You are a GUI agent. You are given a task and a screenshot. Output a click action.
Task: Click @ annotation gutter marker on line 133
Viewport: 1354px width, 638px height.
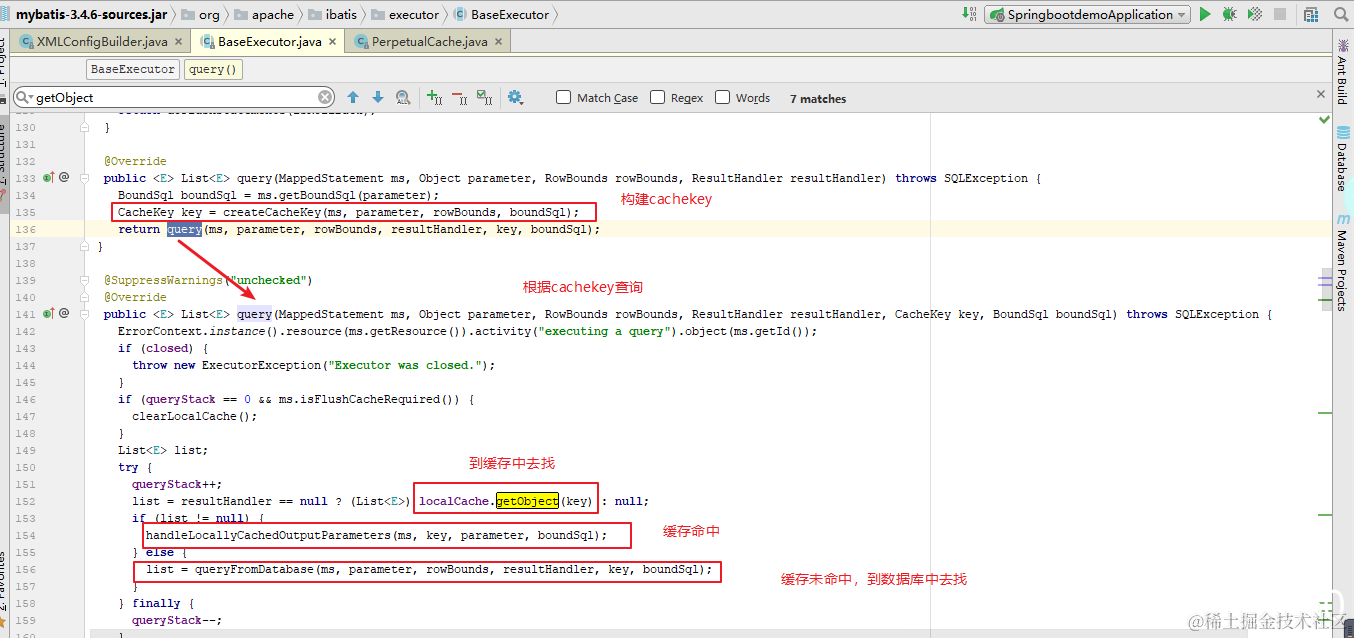(x=64, y=177)
